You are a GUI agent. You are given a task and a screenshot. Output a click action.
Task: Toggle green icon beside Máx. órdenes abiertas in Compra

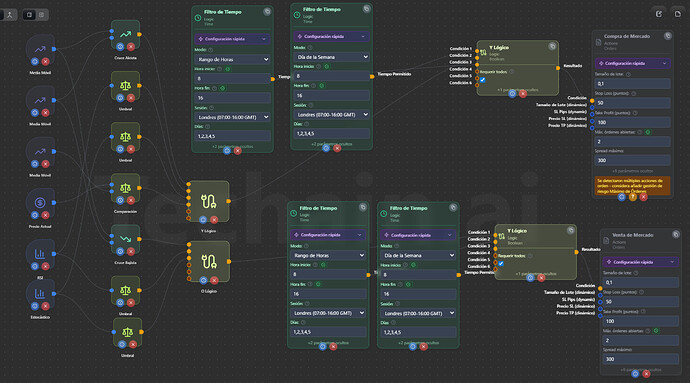[648, 132]
